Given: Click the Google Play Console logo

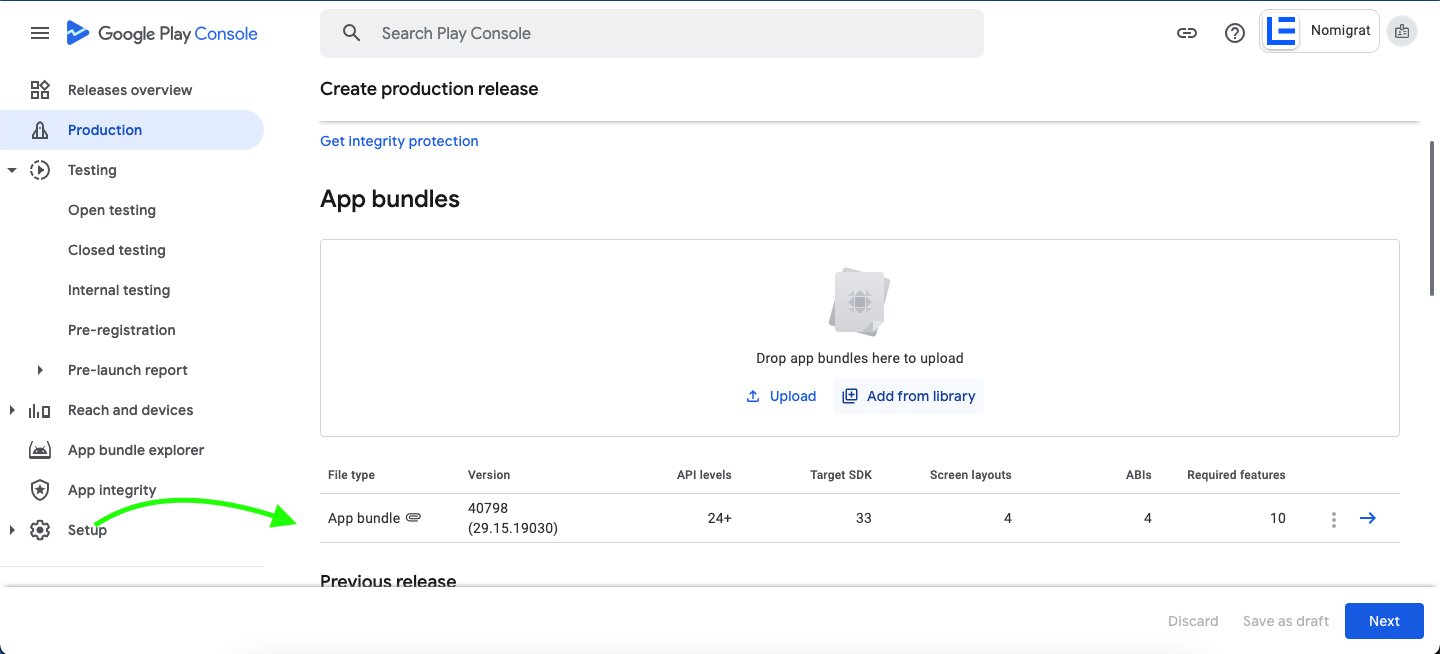Looking at the screenshot, I should 162,33.
